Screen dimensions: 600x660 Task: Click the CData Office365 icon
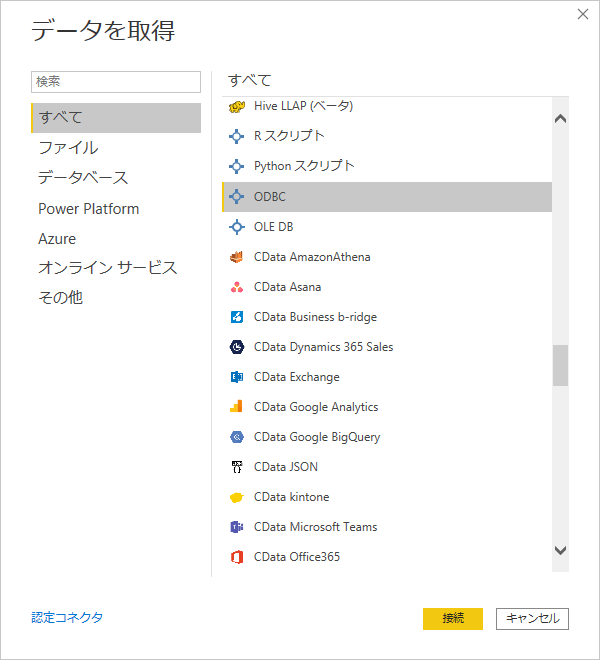click(237, 557)
